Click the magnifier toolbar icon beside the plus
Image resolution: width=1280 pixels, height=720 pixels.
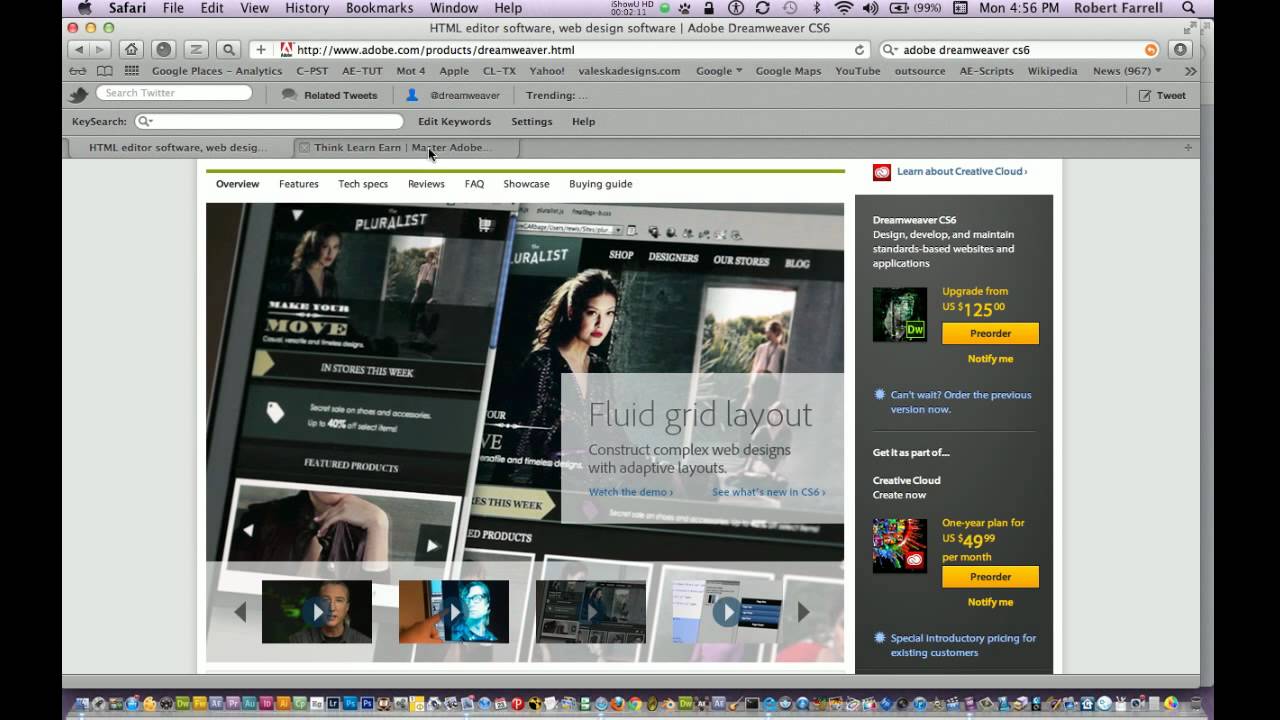point(229,49)
